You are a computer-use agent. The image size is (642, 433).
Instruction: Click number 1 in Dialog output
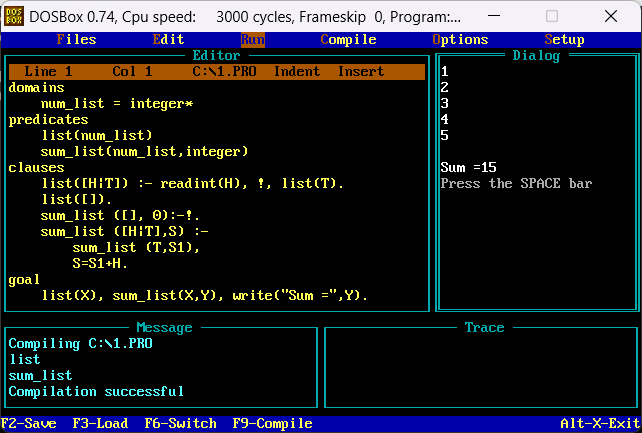pyautogui.click(x=445, y=72)
